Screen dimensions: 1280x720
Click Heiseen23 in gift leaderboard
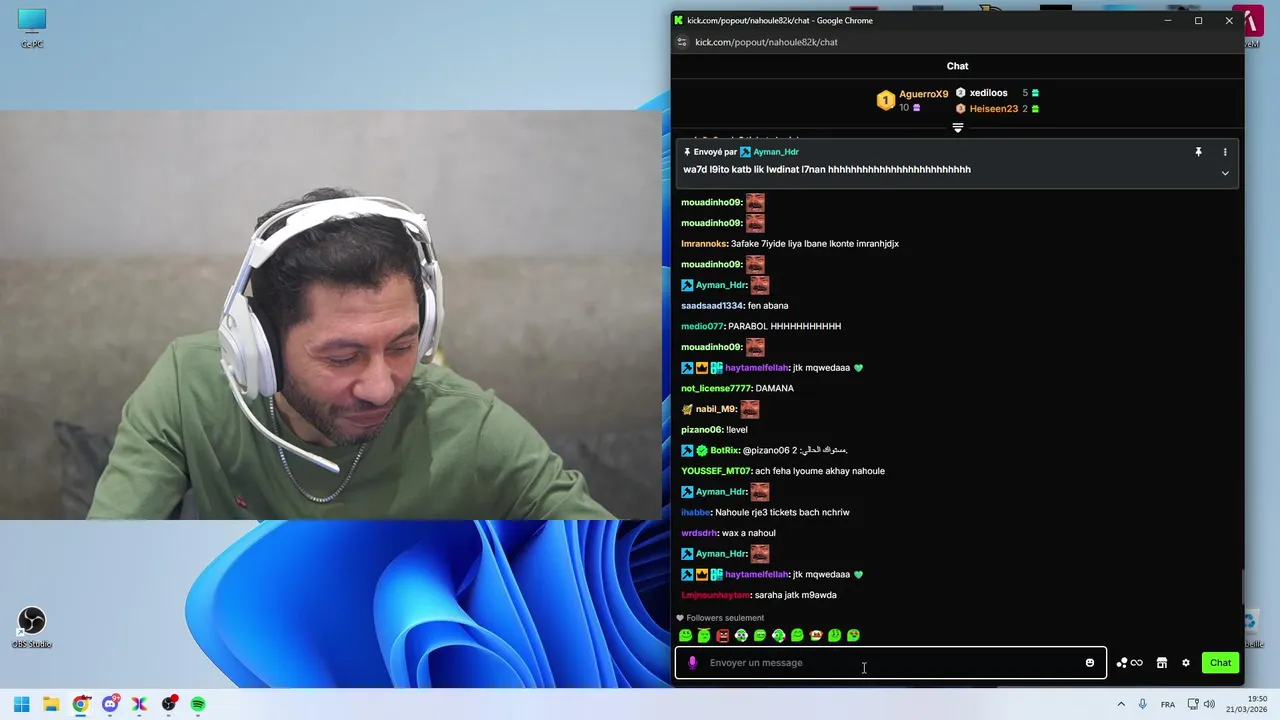coord(993,109)
